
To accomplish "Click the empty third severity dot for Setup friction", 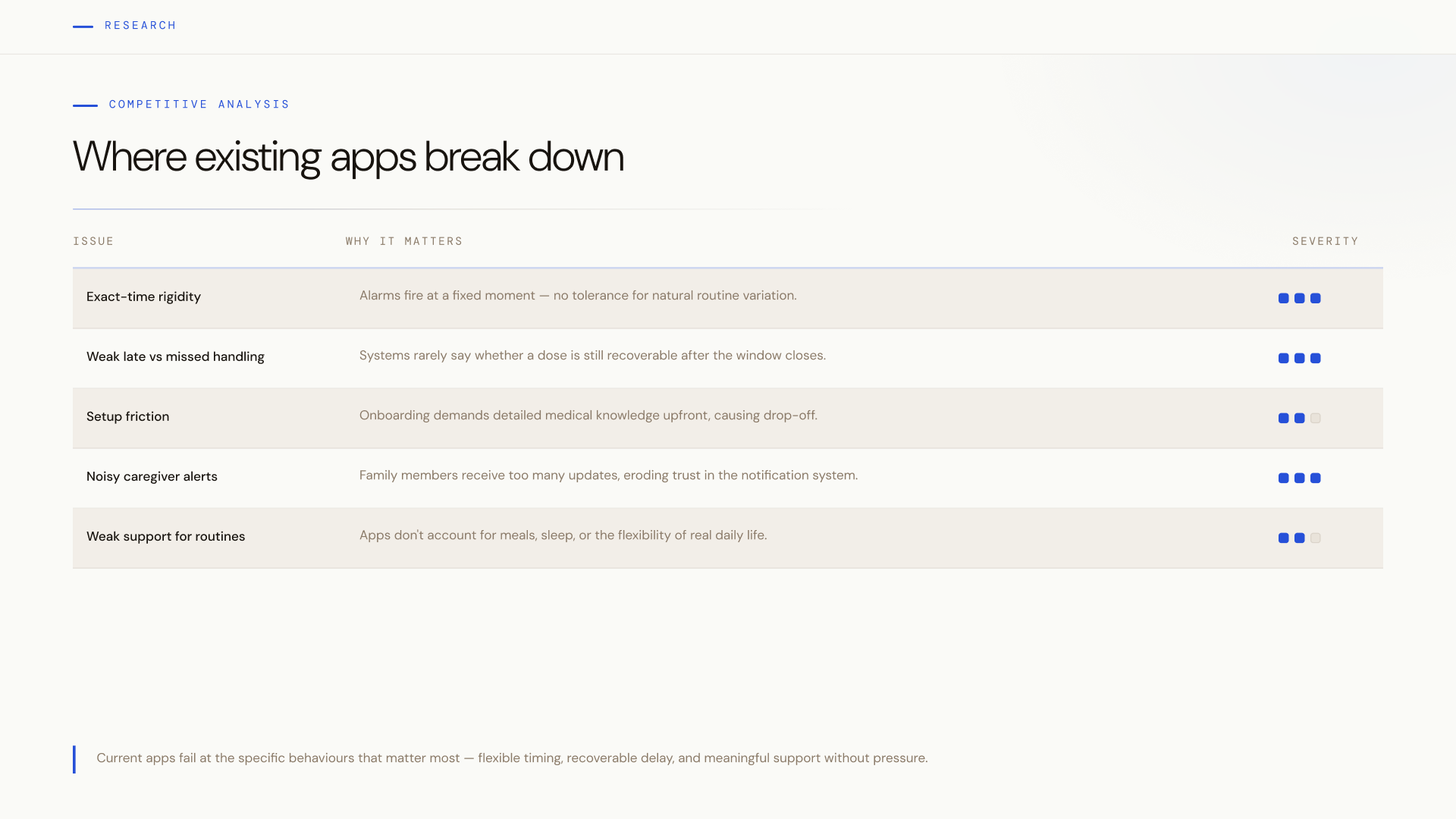I will point(1316,418).
